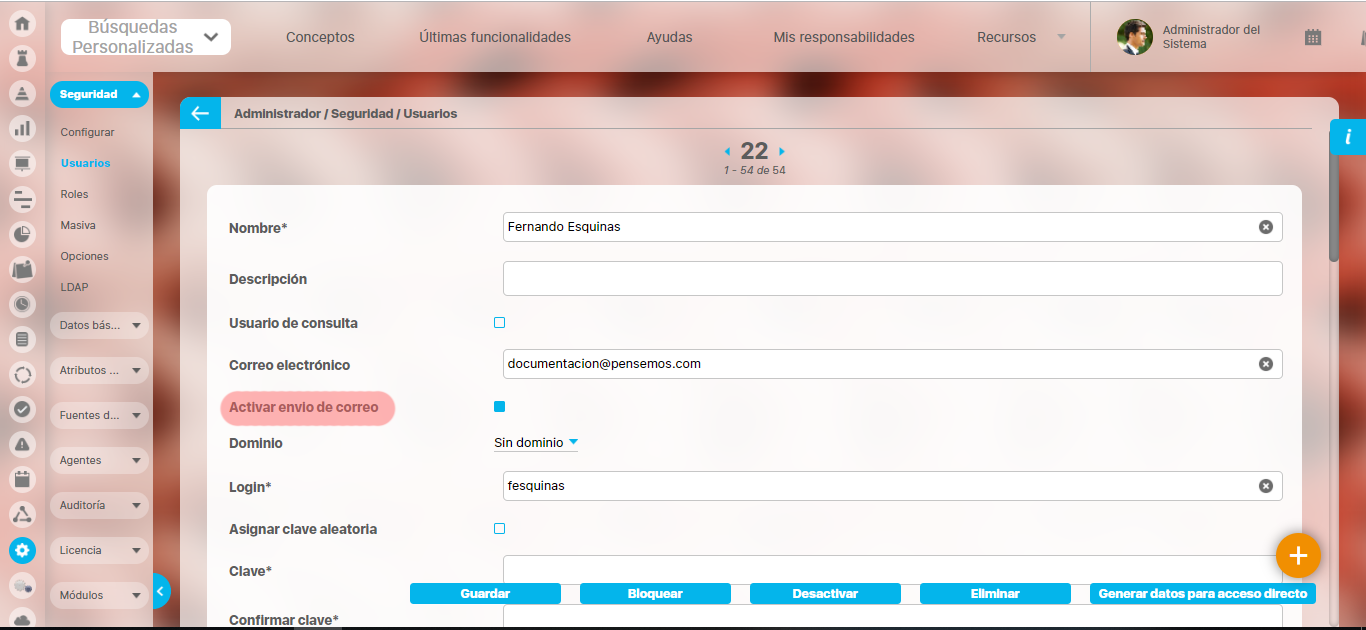Click the orange plus add button

1298,556
